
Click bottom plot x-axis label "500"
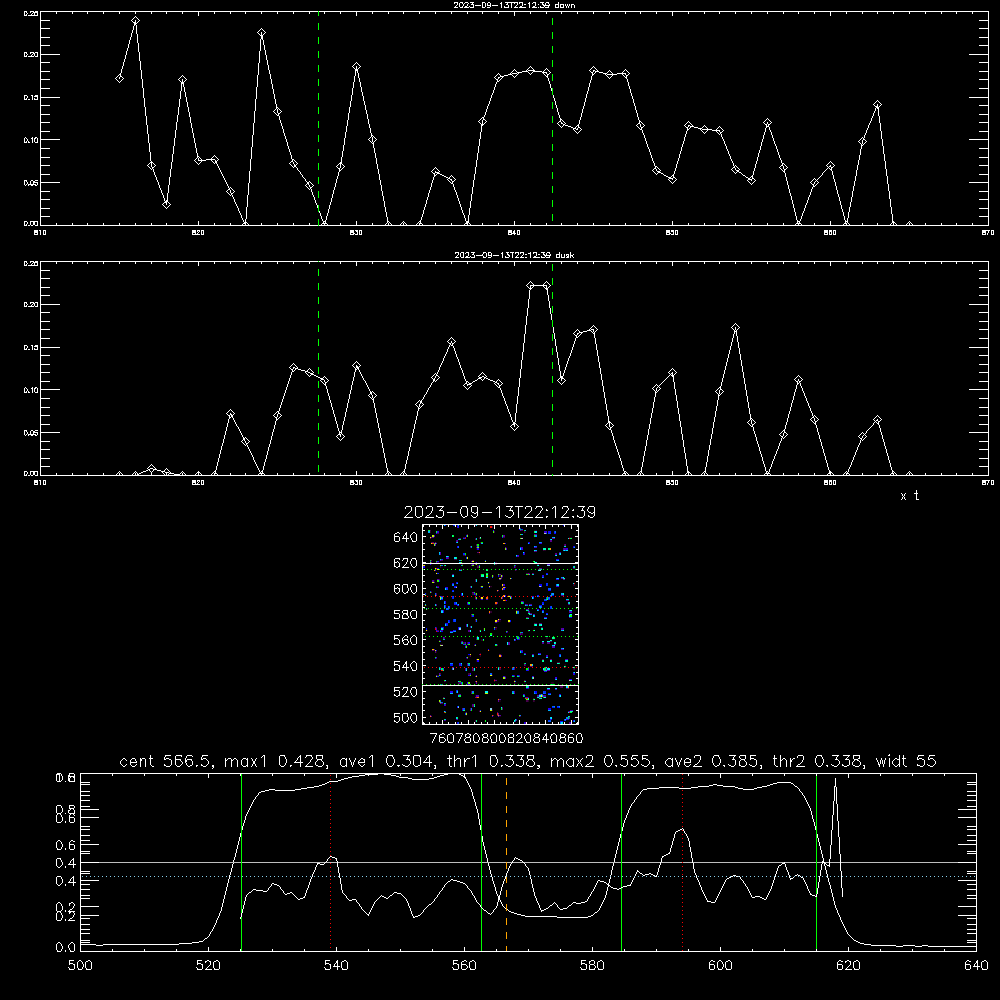click(80, 966)
